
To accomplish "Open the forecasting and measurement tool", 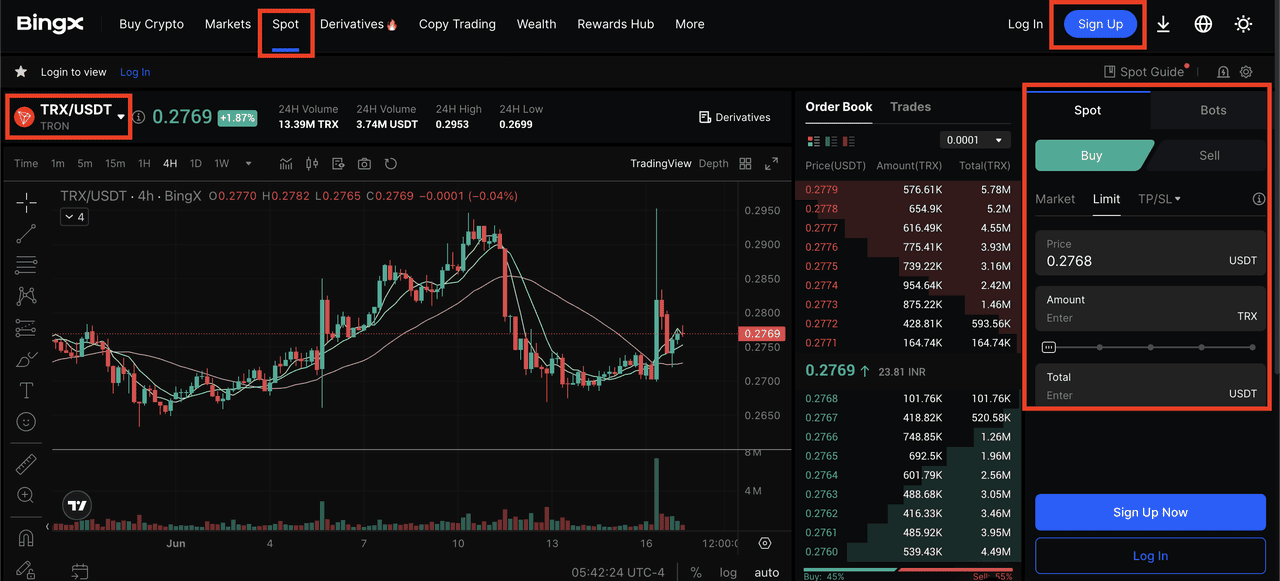I will point(26,328).
